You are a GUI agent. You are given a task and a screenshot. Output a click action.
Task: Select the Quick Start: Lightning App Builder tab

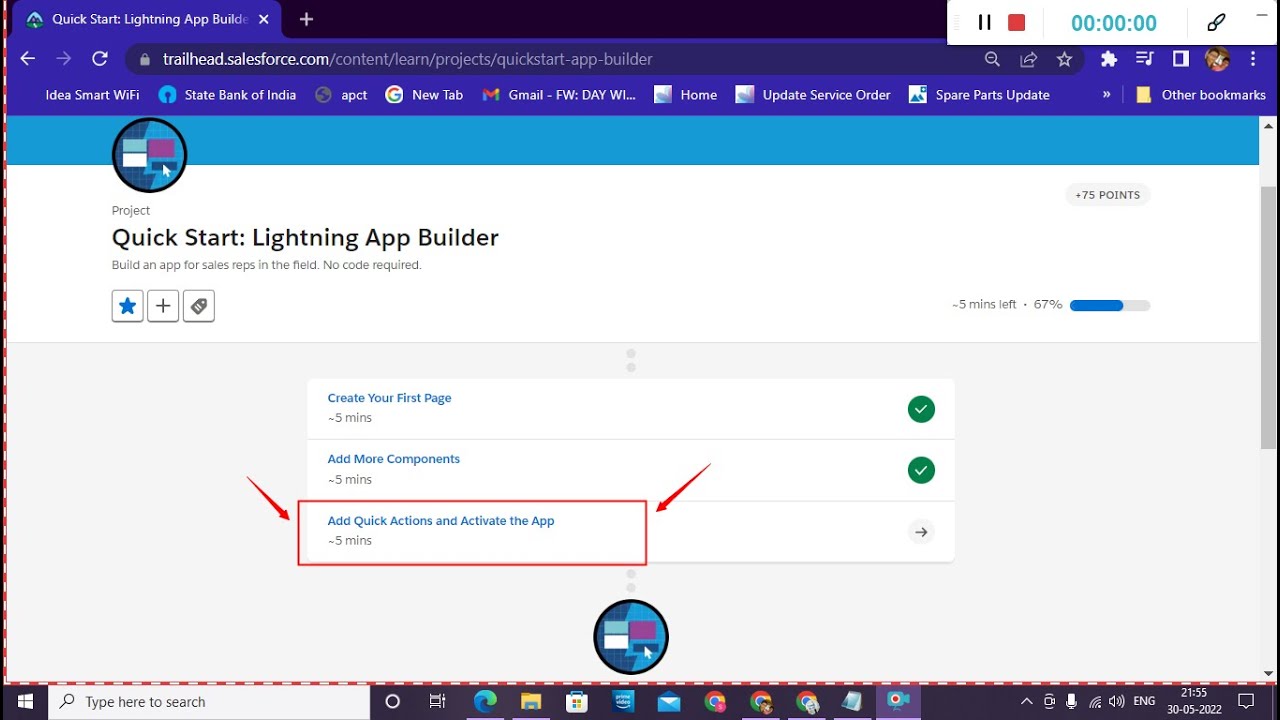coord(147,19)
